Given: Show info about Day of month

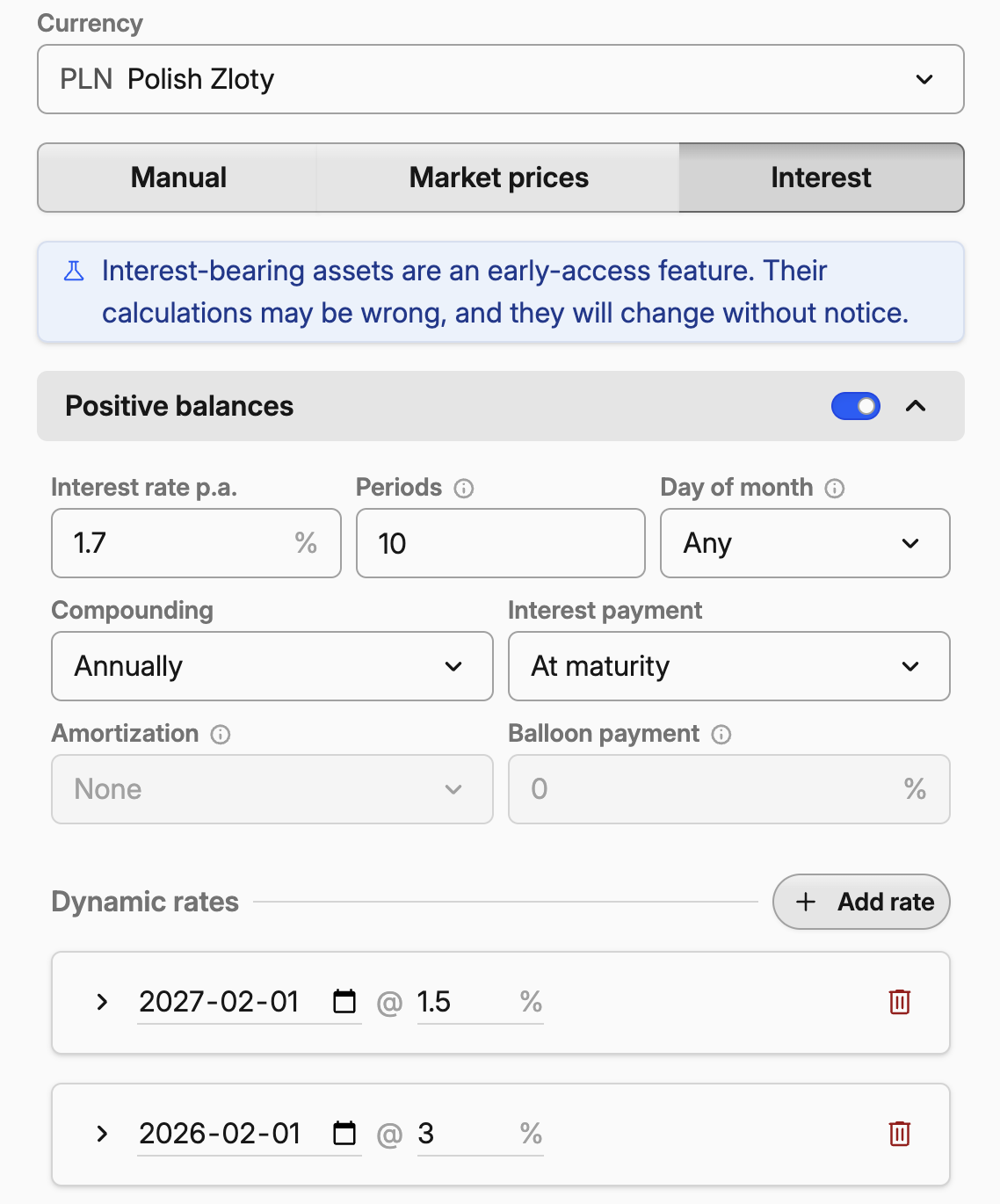Looking at the screenshot, I should point(835,489).
